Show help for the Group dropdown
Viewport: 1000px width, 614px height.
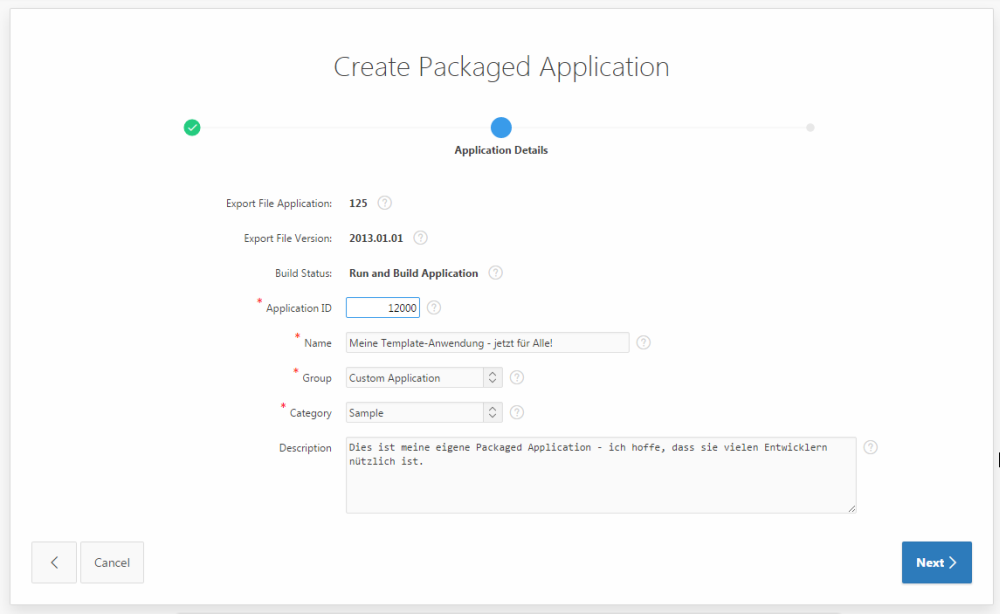(x=517, y=378)
